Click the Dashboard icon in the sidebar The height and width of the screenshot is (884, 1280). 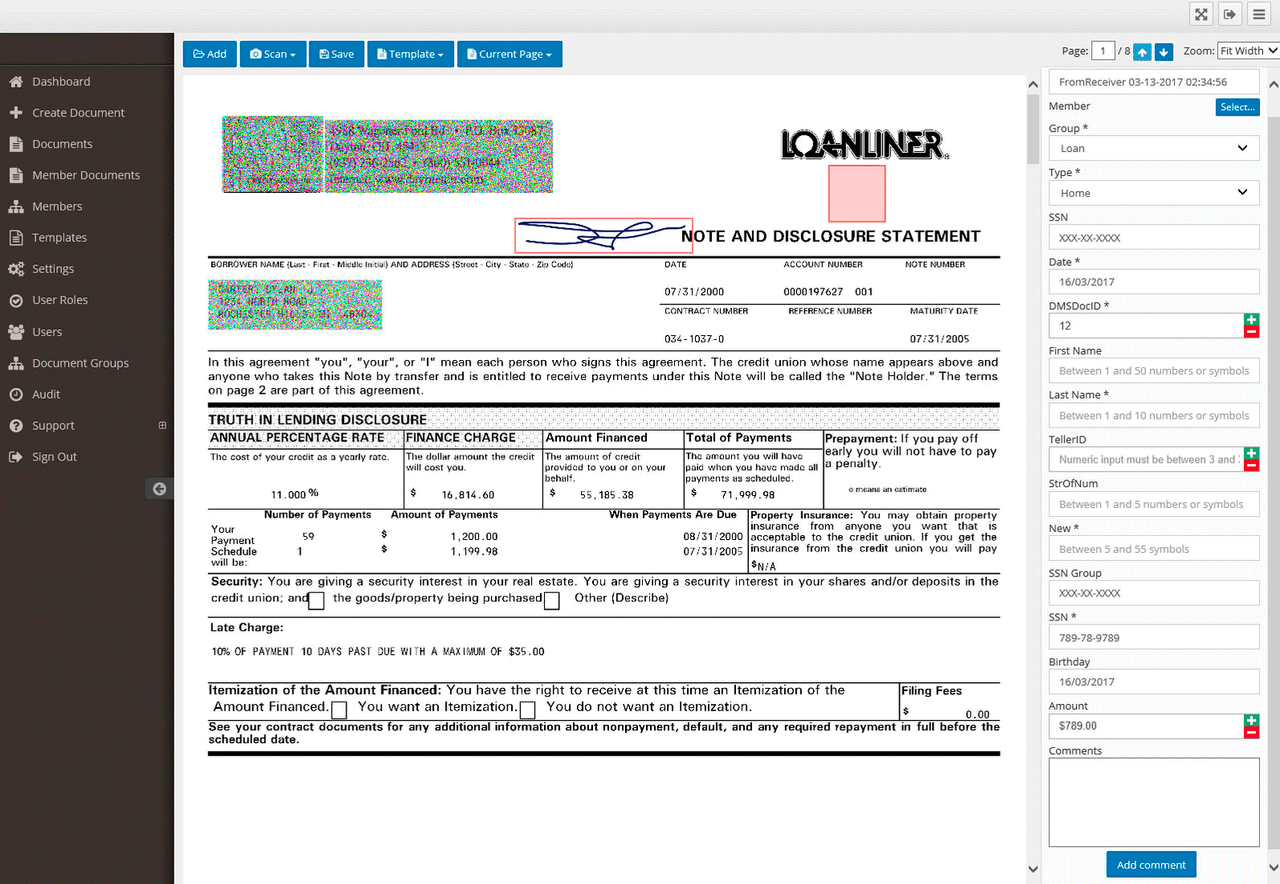pyautogui.click(x=15, y=82)
